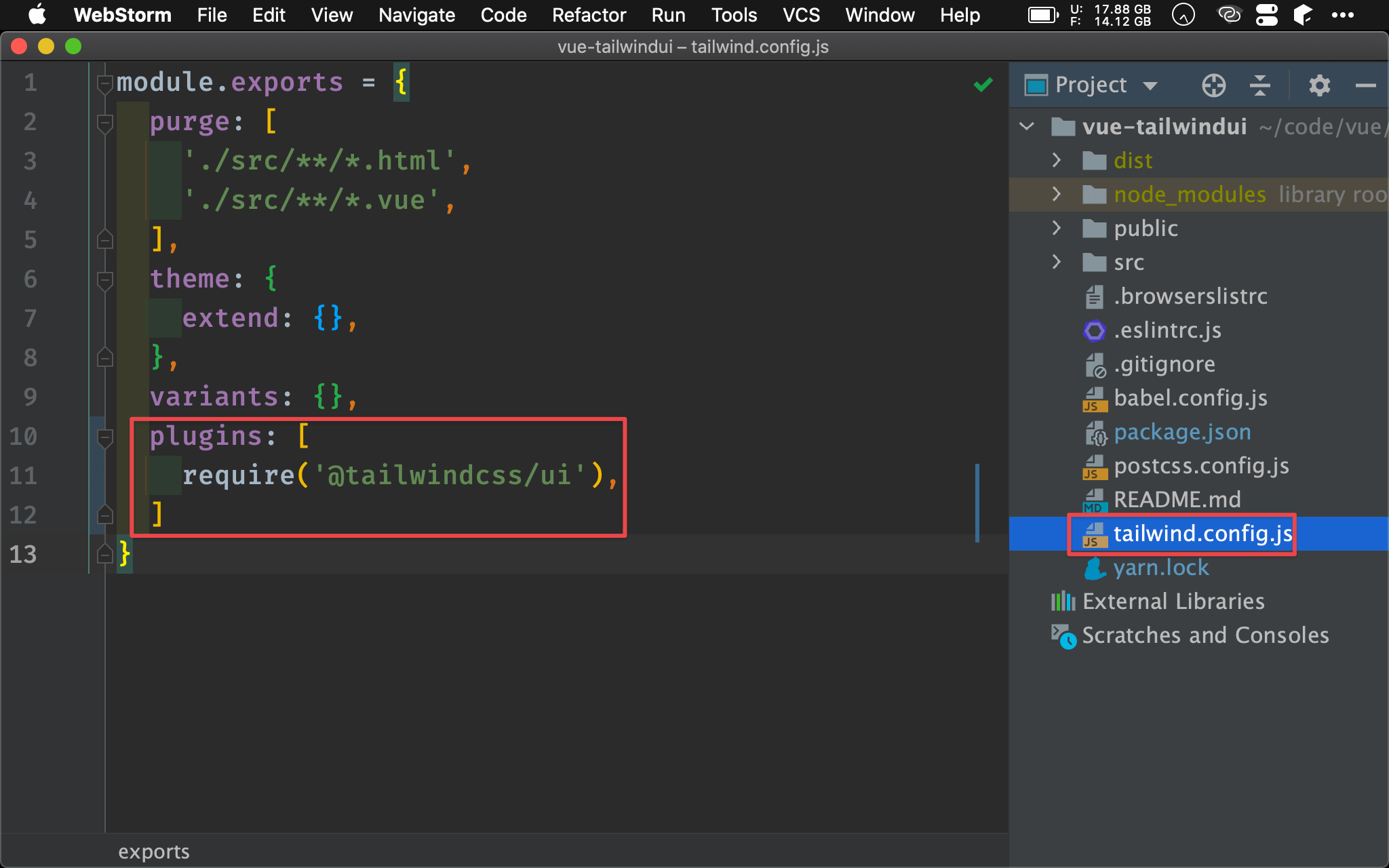Click the ESLint icon beside .eslintrc.js
This screenshot has height=868, width=1389.
click(x=1094, y=330)
